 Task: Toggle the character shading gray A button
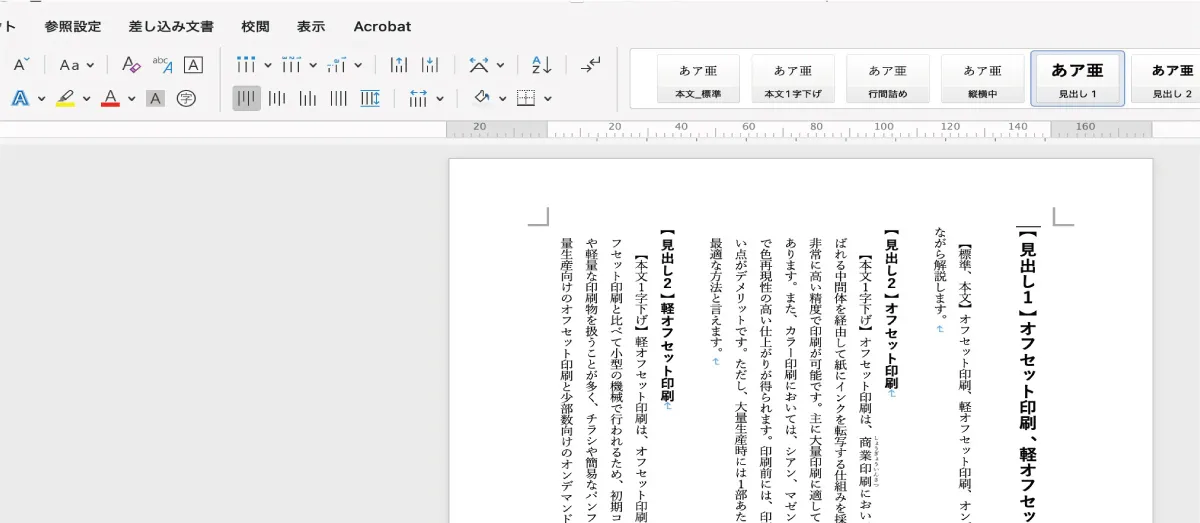click(x=155, y=98)
